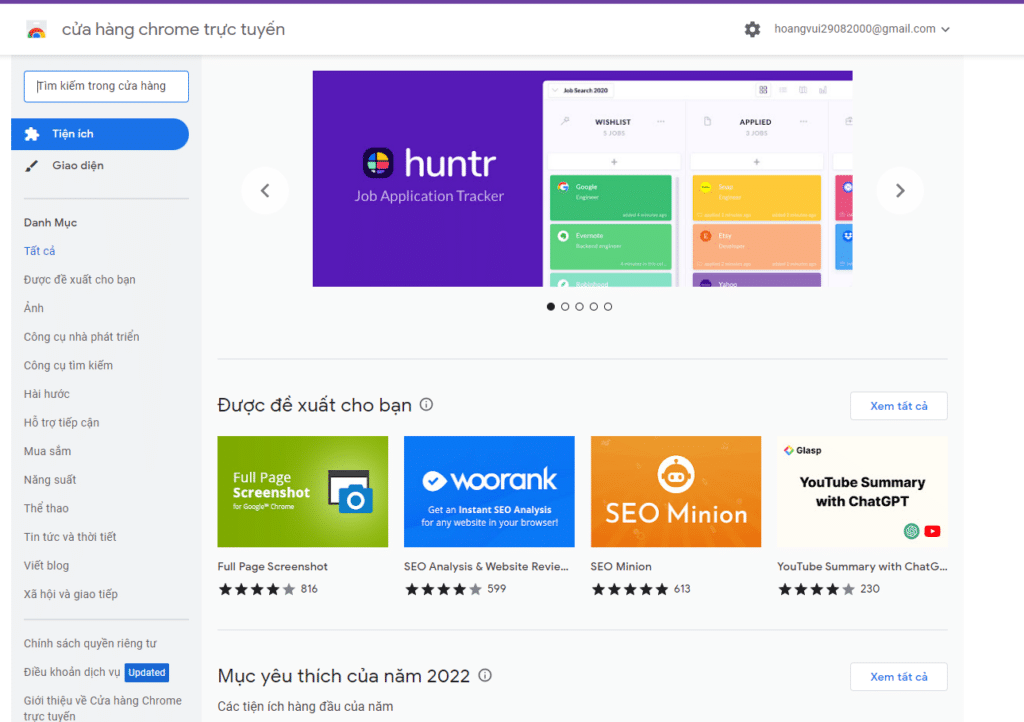
Task: Choose the Viết blog category
Action: 46,565
